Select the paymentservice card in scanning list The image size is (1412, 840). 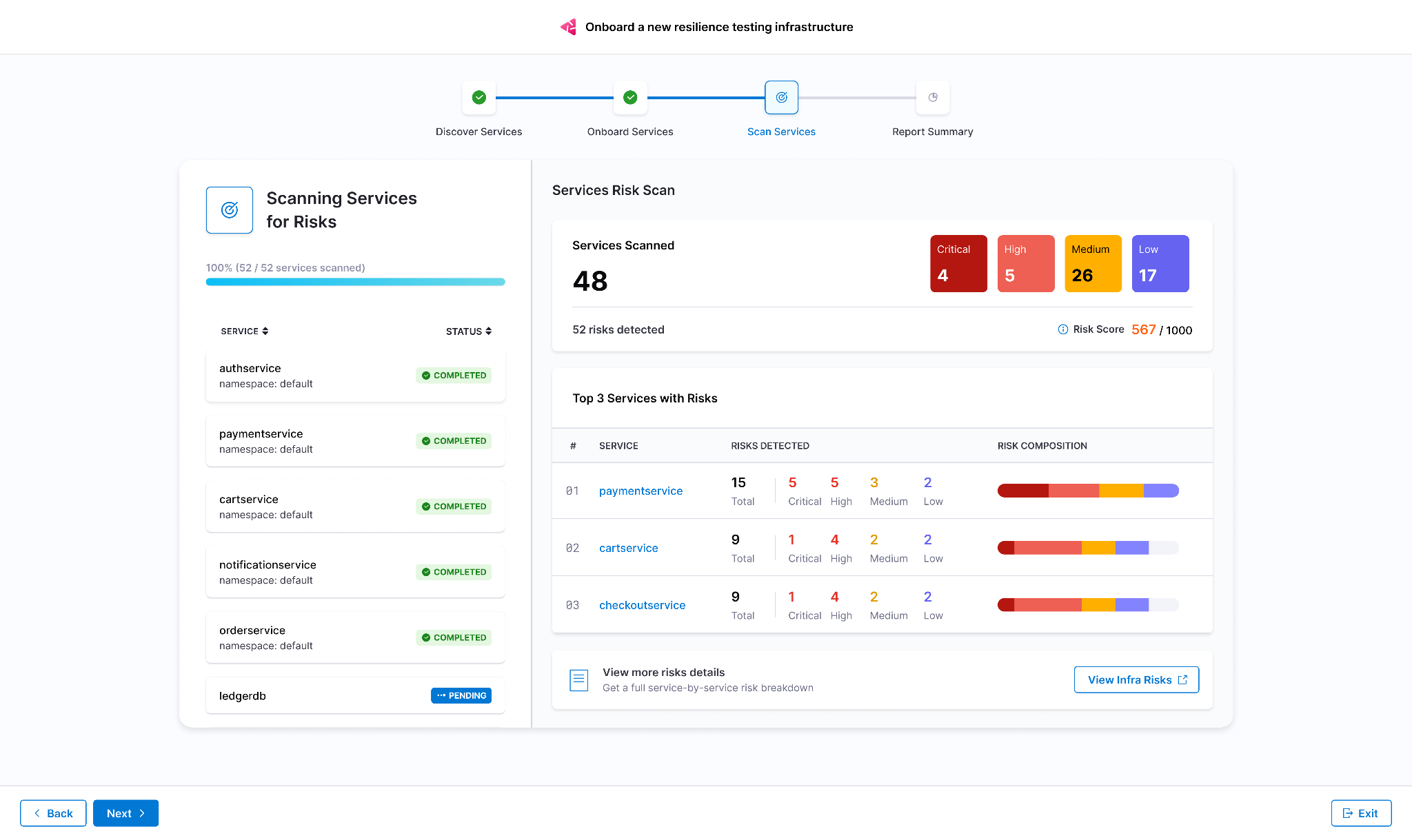[356, 441]
